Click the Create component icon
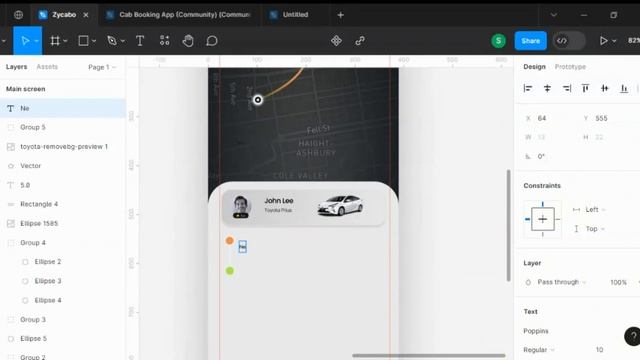640x360 pixels. [336, 41]
